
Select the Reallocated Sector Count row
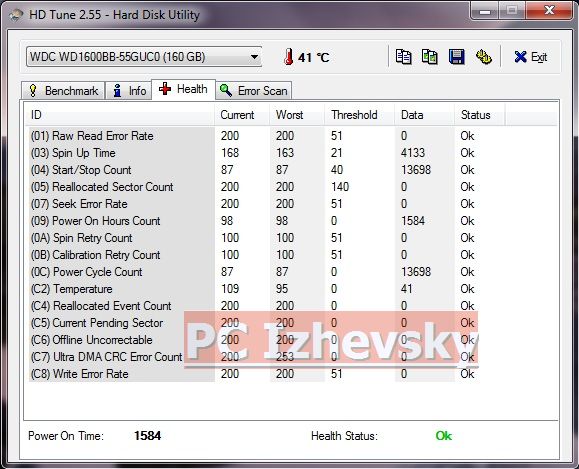[292, 187]
